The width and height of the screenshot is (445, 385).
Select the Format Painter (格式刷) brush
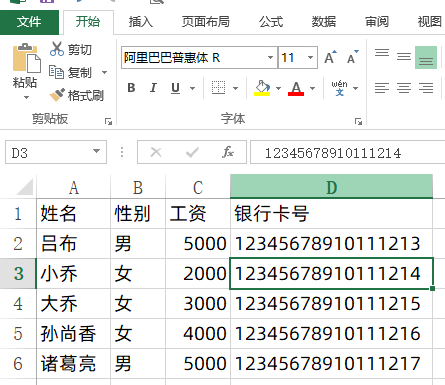(57, 95)
